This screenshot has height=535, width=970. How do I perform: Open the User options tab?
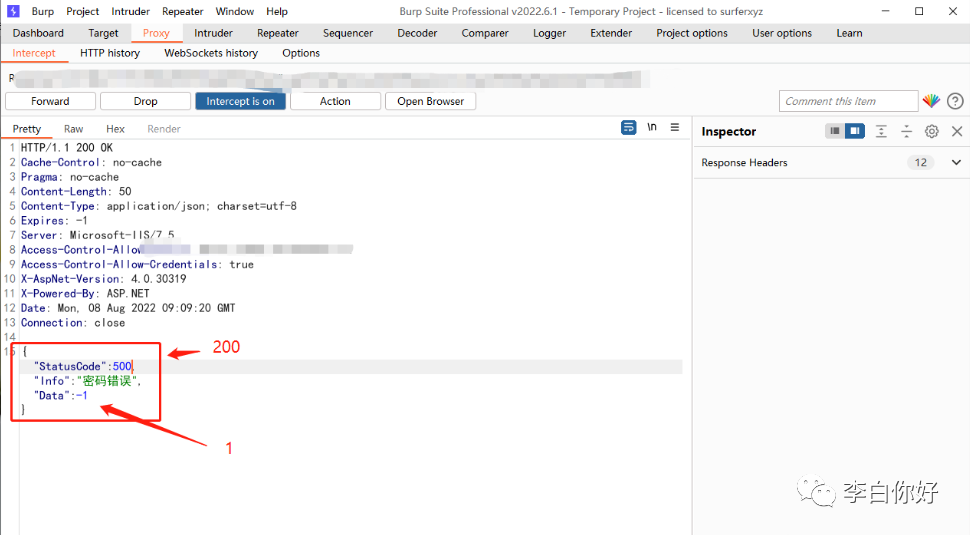pyautogui.click(x=782, y=33)
